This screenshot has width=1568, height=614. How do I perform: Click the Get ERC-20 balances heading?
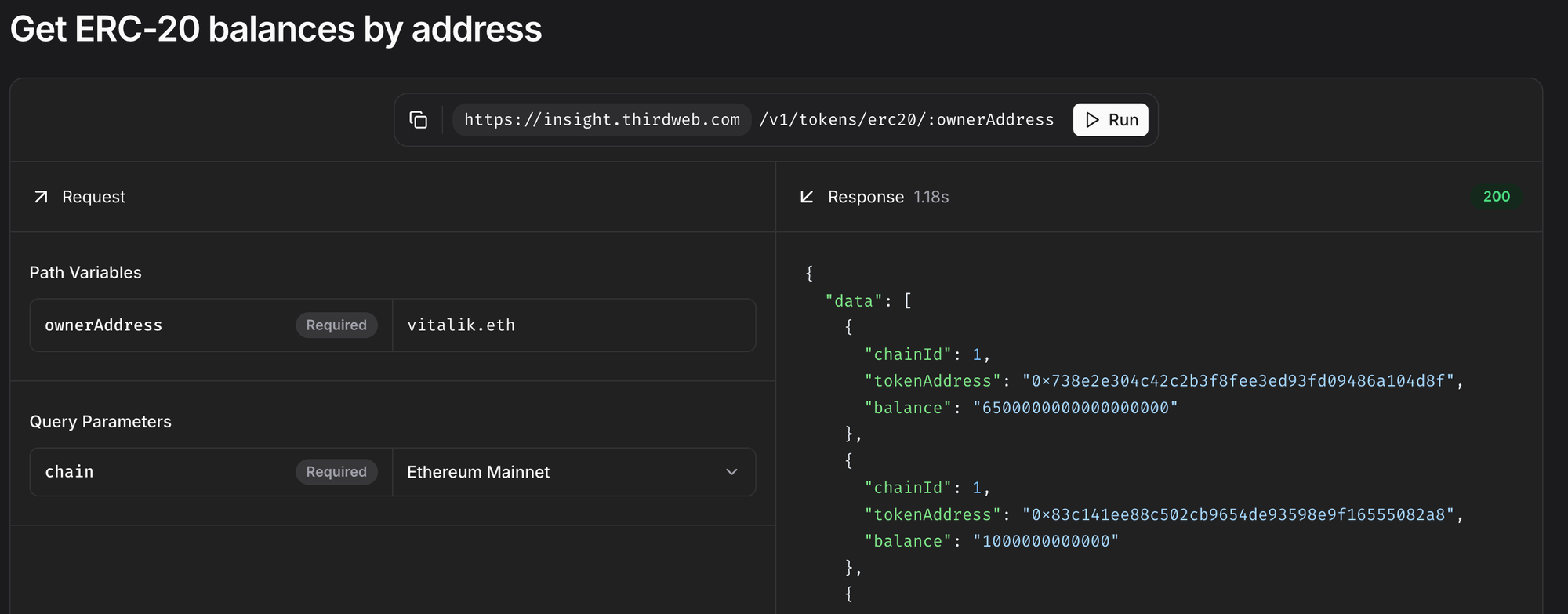(x=276, y=30)
